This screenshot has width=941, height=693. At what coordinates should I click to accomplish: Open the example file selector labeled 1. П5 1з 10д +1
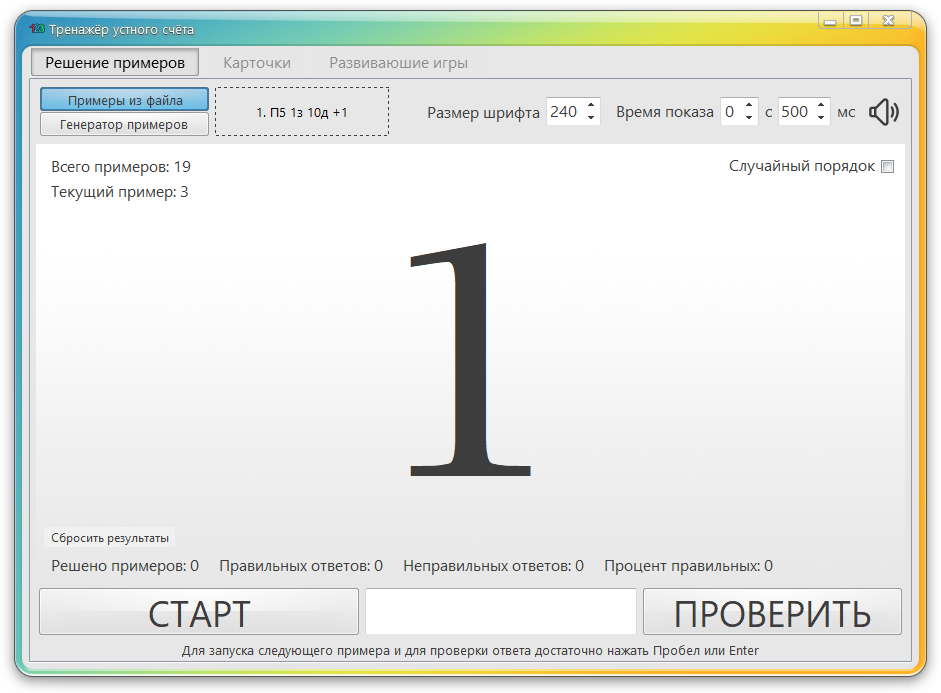(x=301, y=112)
